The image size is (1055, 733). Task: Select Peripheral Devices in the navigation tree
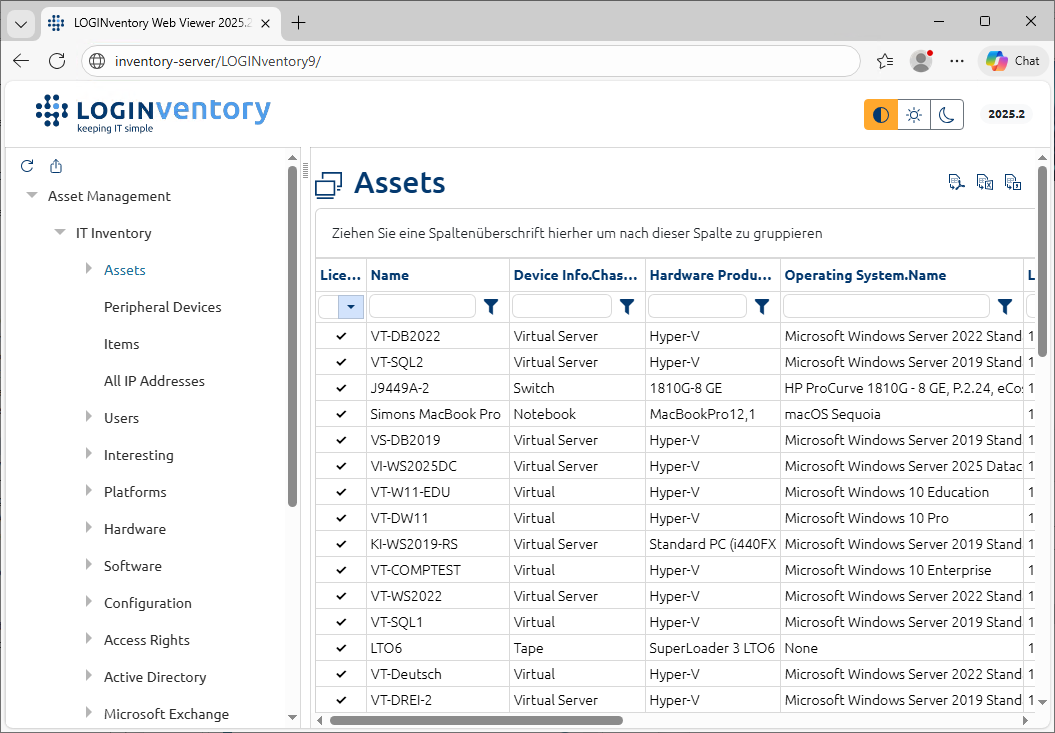pos(162,307)
